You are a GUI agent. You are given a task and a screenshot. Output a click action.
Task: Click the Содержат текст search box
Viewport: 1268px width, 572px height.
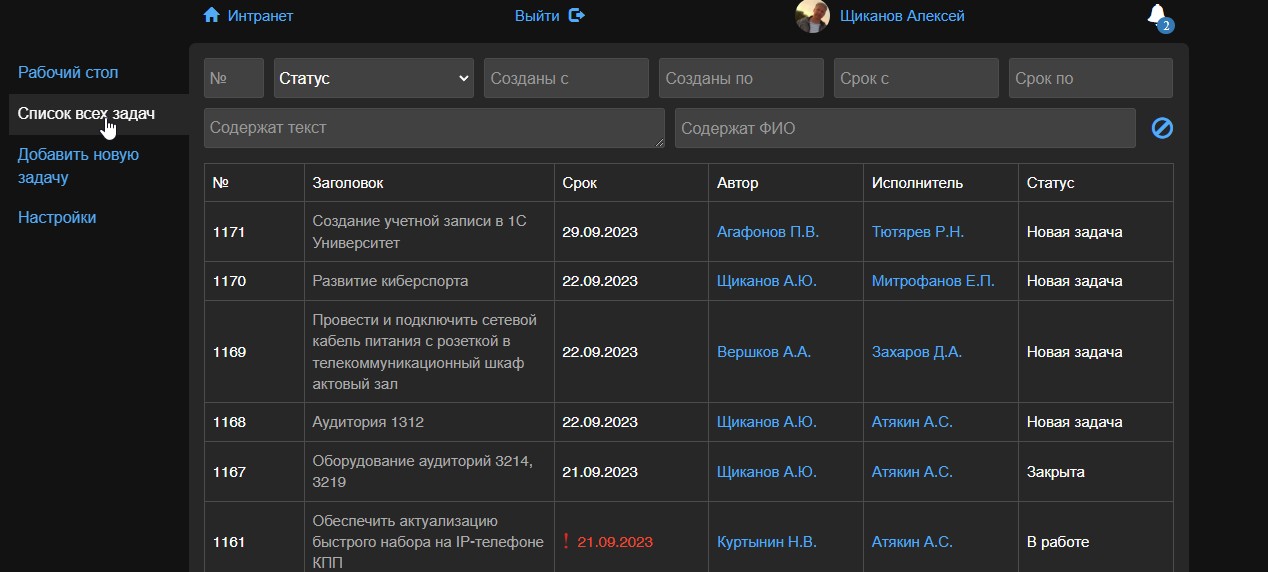pos(434,128)
